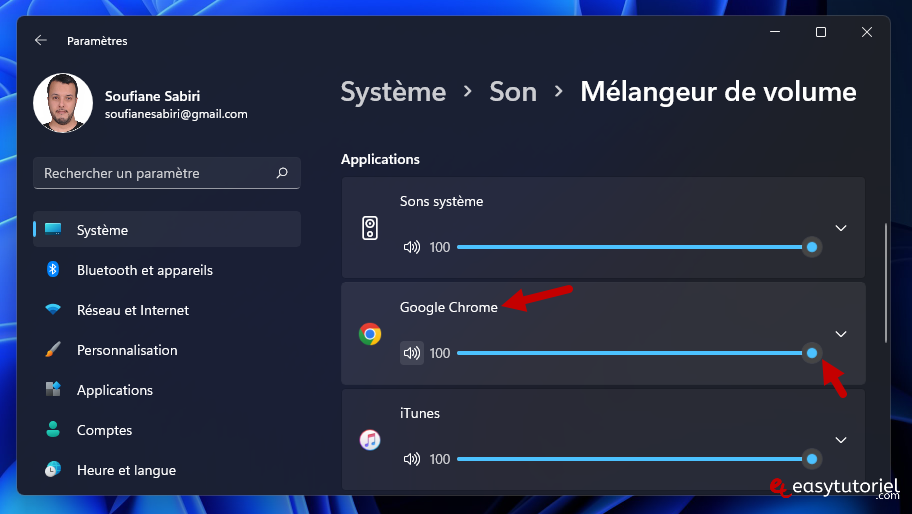Screen dimensions: 912x514
Task: Mute Google Chrome with its speaker icon
Action: point(412,353)
